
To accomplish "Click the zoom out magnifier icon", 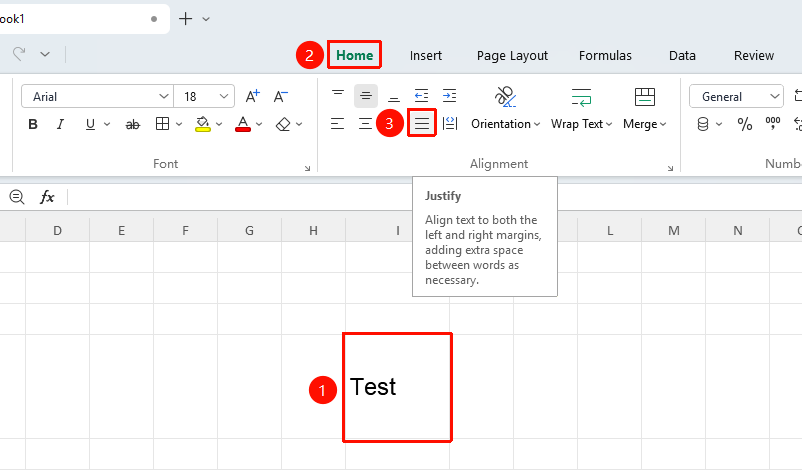I will (x=17, y=197).
